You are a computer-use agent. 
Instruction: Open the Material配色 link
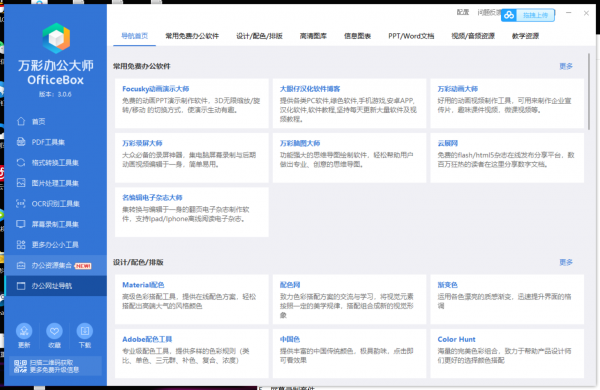(x=143, y=285)
